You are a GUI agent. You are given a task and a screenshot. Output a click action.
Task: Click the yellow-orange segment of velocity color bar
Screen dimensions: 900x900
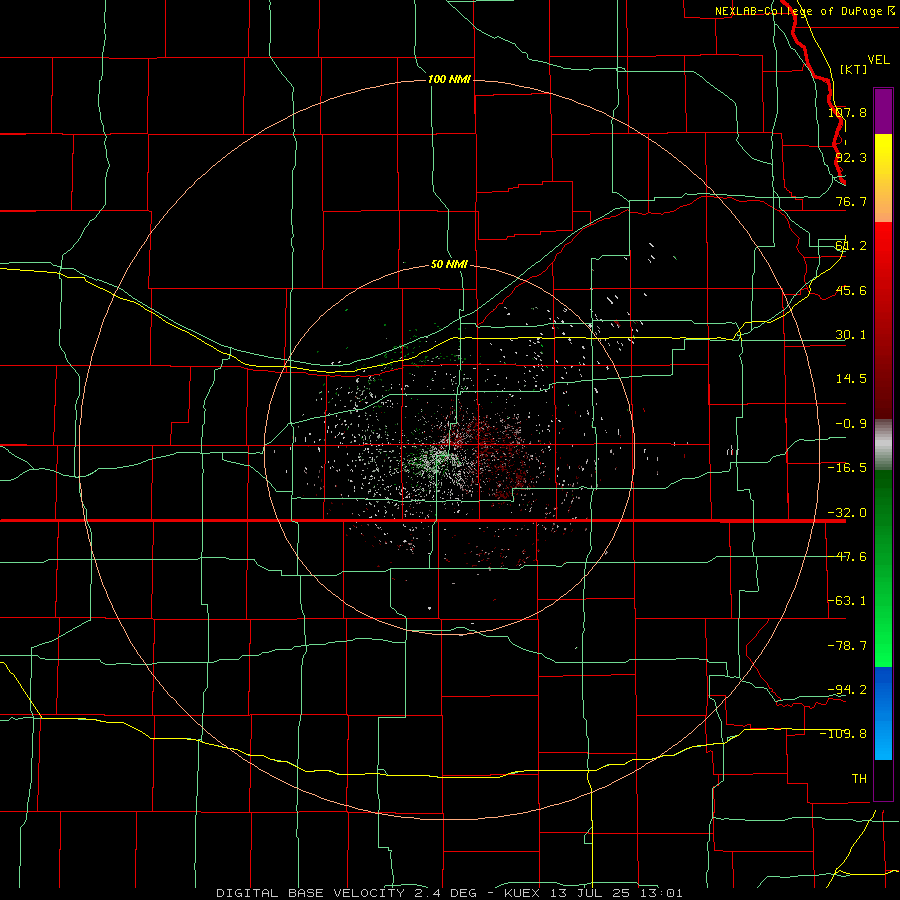coord(883,178)
